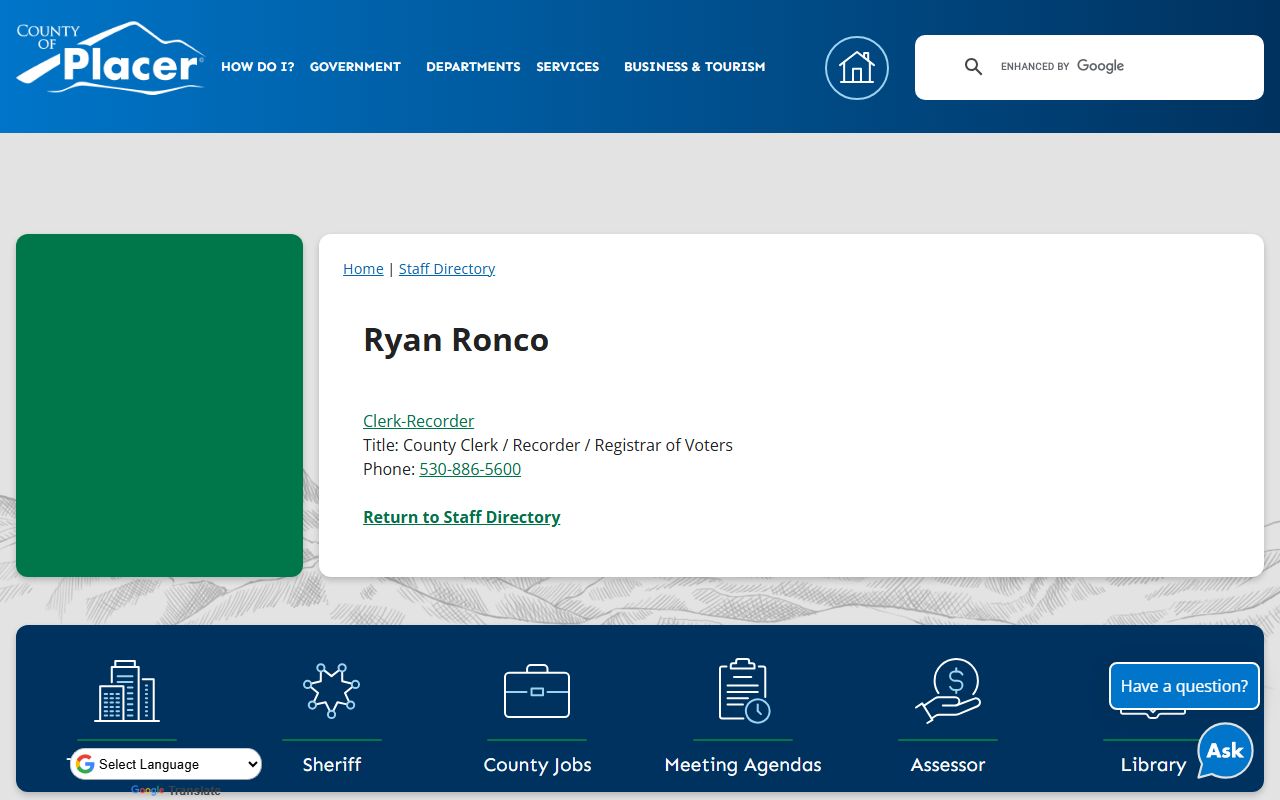This screenshot has height=800, width=1280.
Task: Click Return to Staff Directory link
Action: (462, 517)
